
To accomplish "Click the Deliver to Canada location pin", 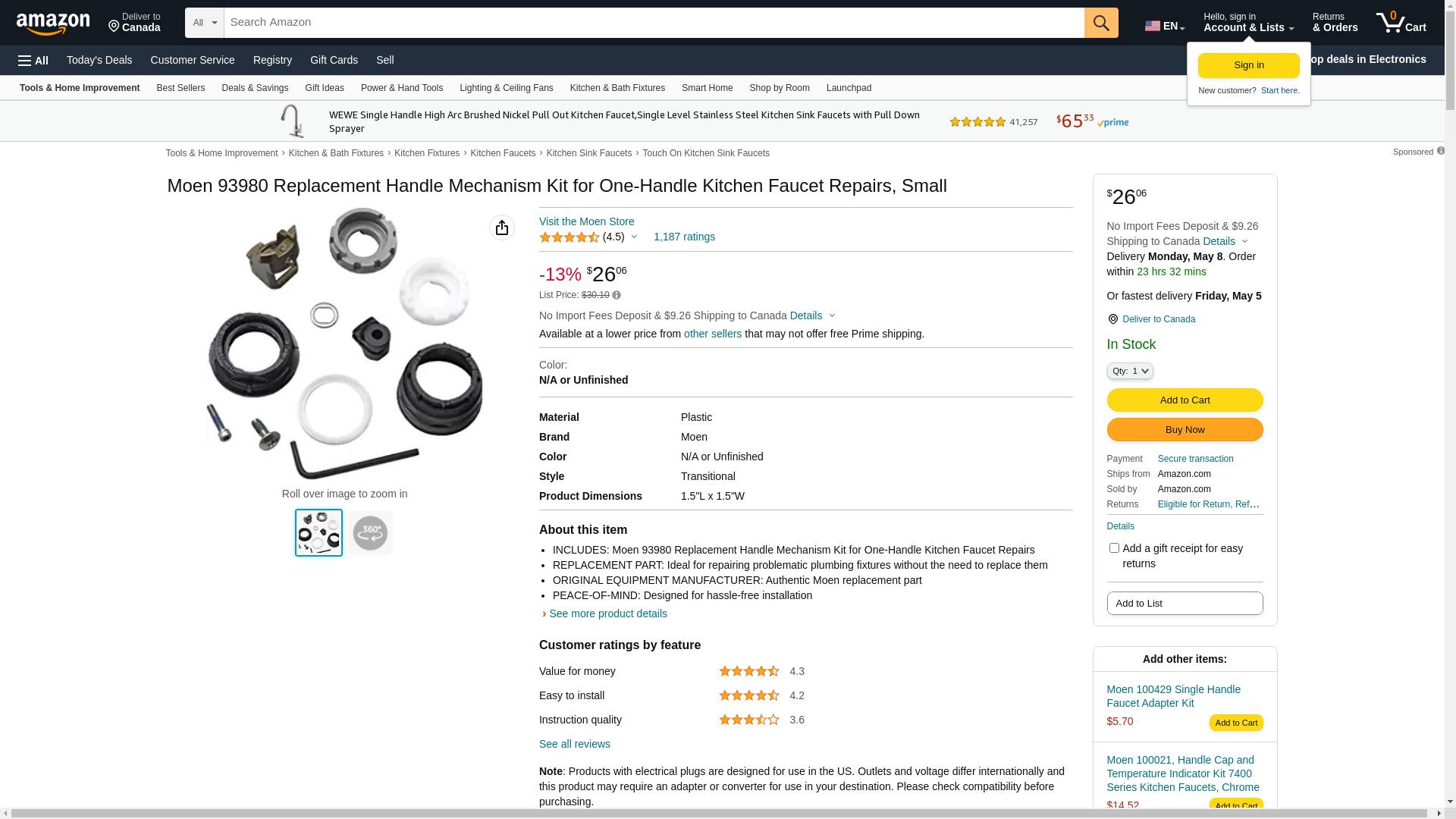I will [1112, 319].
